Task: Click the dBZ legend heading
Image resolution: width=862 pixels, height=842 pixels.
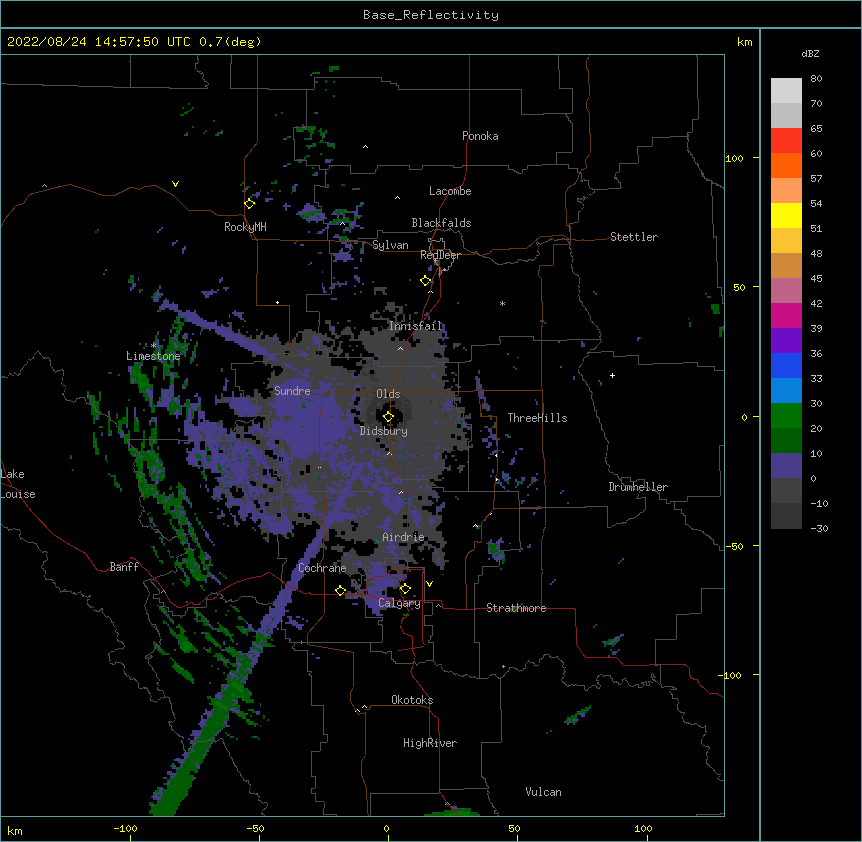Action: [x=810, y=54]
